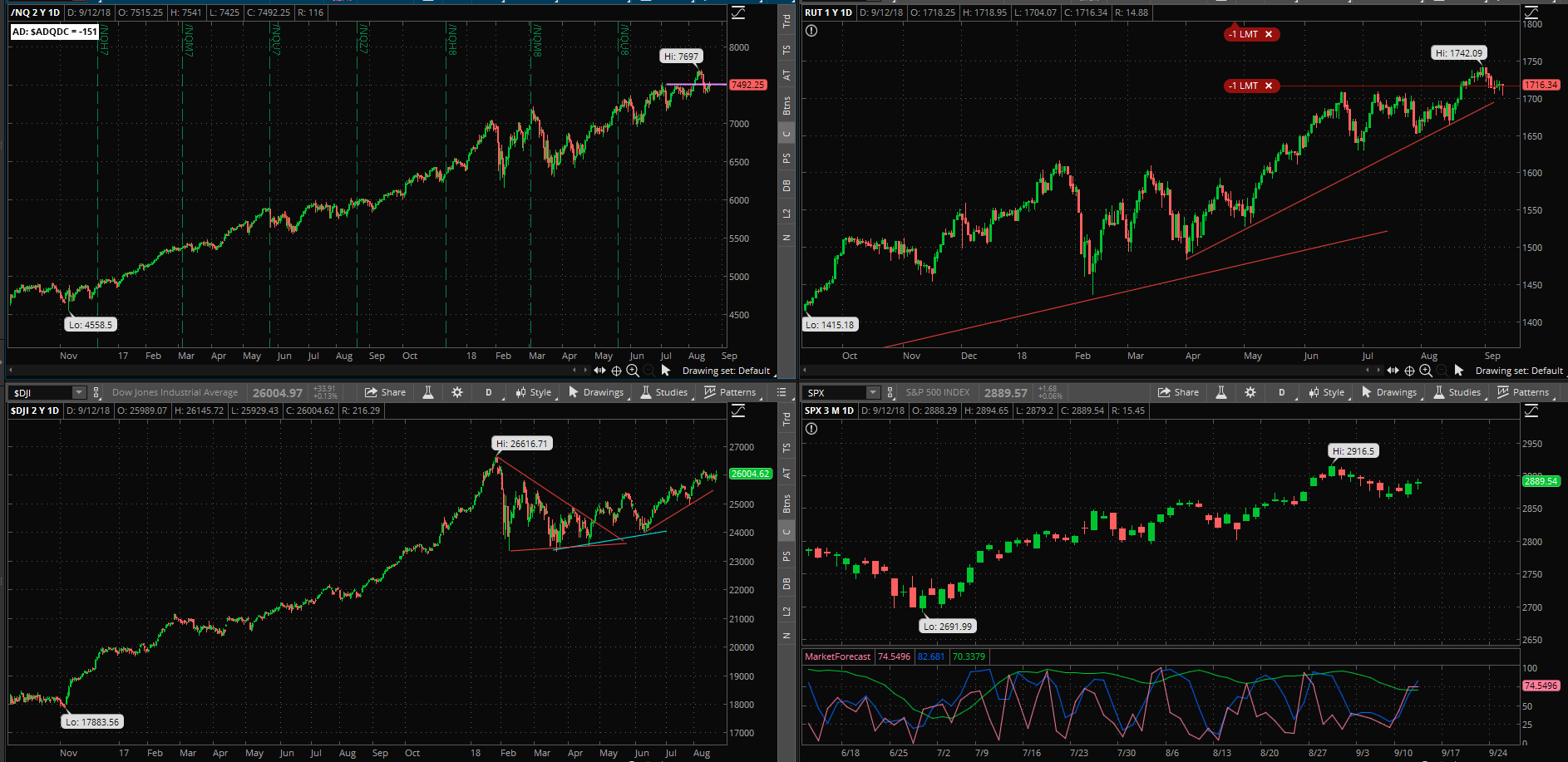Click the alert info icon on the RUT chart
Screen dimensions: 1568x762
coord(811,31)
